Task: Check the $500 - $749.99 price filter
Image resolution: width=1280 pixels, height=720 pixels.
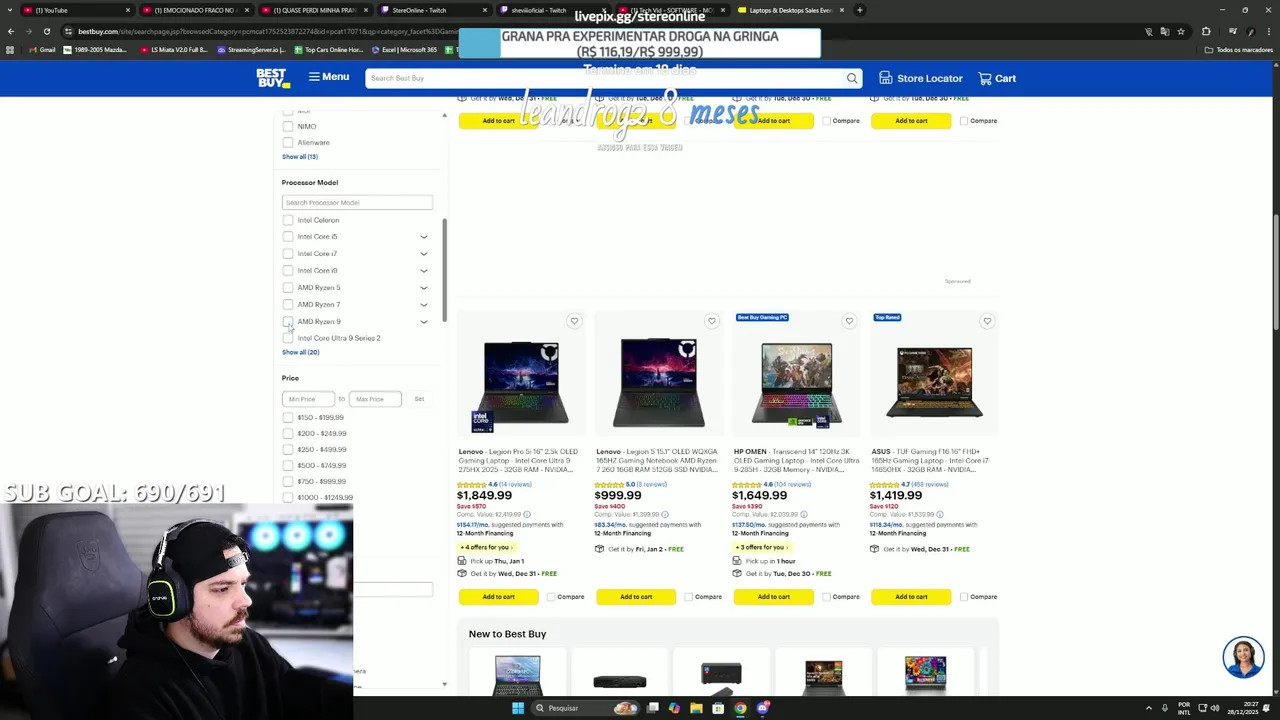Action: (288, 465)
